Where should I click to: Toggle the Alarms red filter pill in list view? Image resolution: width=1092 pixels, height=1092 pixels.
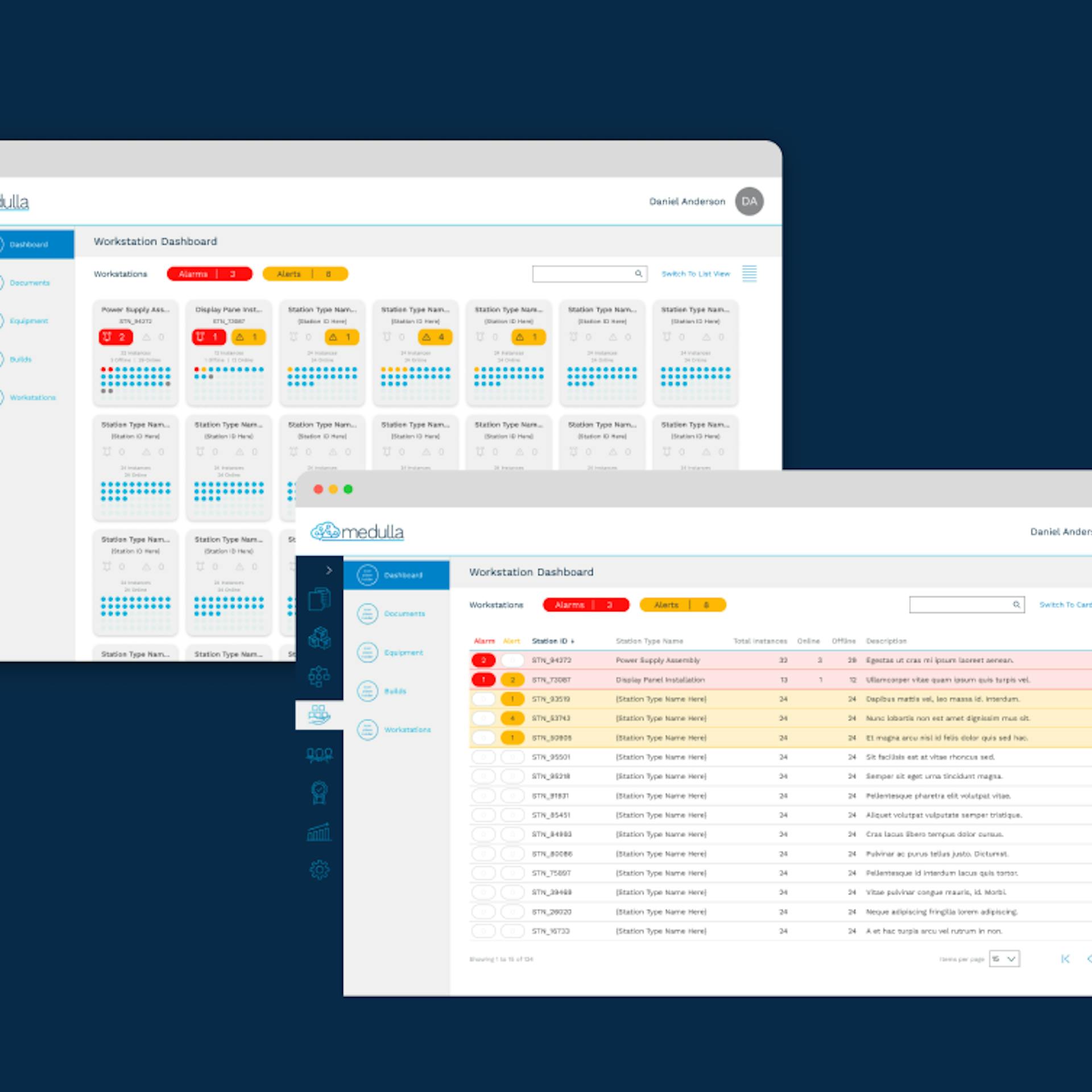coord(586,605)
